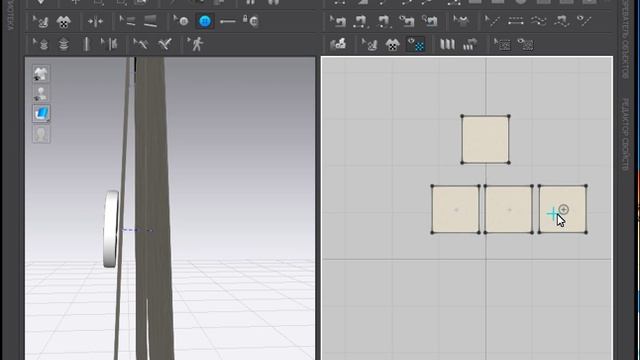Select the Zipper tool vertical bar icon

point(86,44)
